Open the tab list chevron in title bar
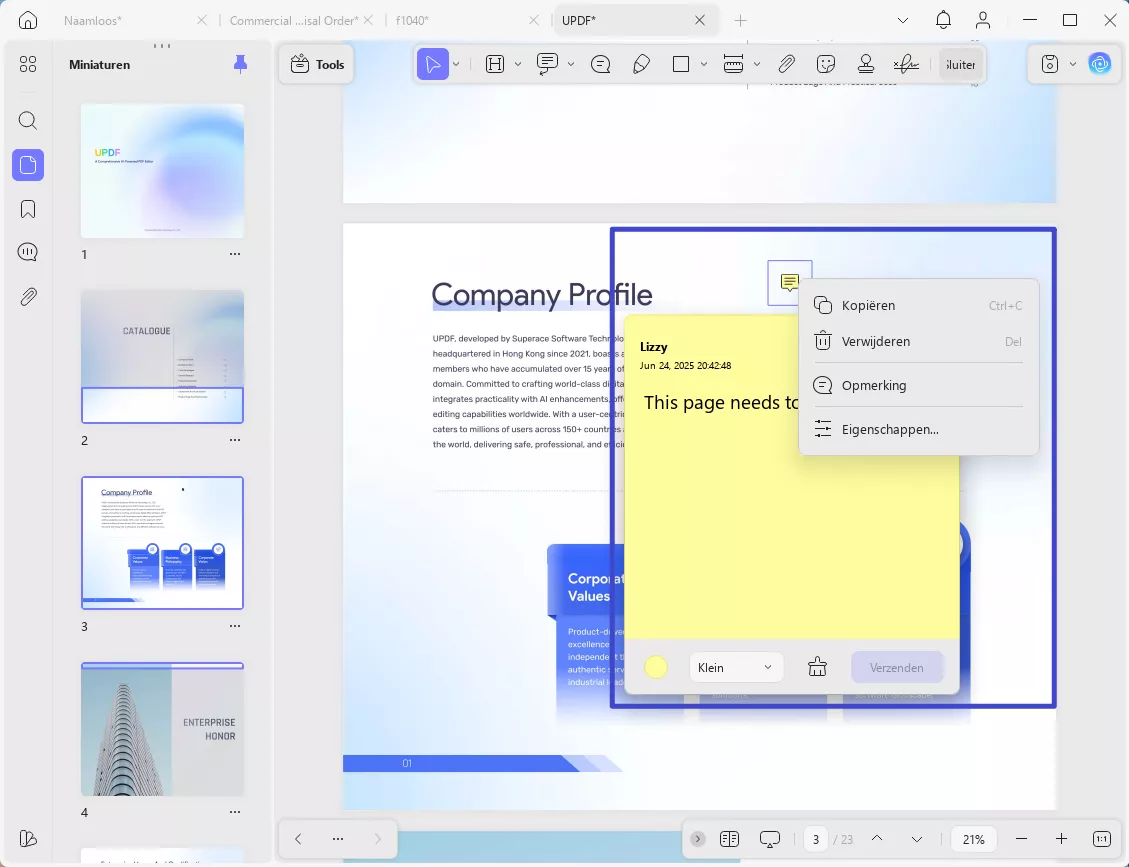Viewport: 1129px width, 867px height. pyautogui.click(x=903, y=20)
